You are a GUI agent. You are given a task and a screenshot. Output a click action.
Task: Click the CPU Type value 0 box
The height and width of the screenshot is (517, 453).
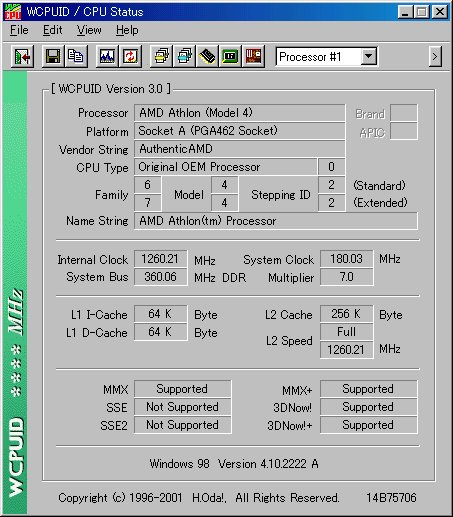(331, 167)
